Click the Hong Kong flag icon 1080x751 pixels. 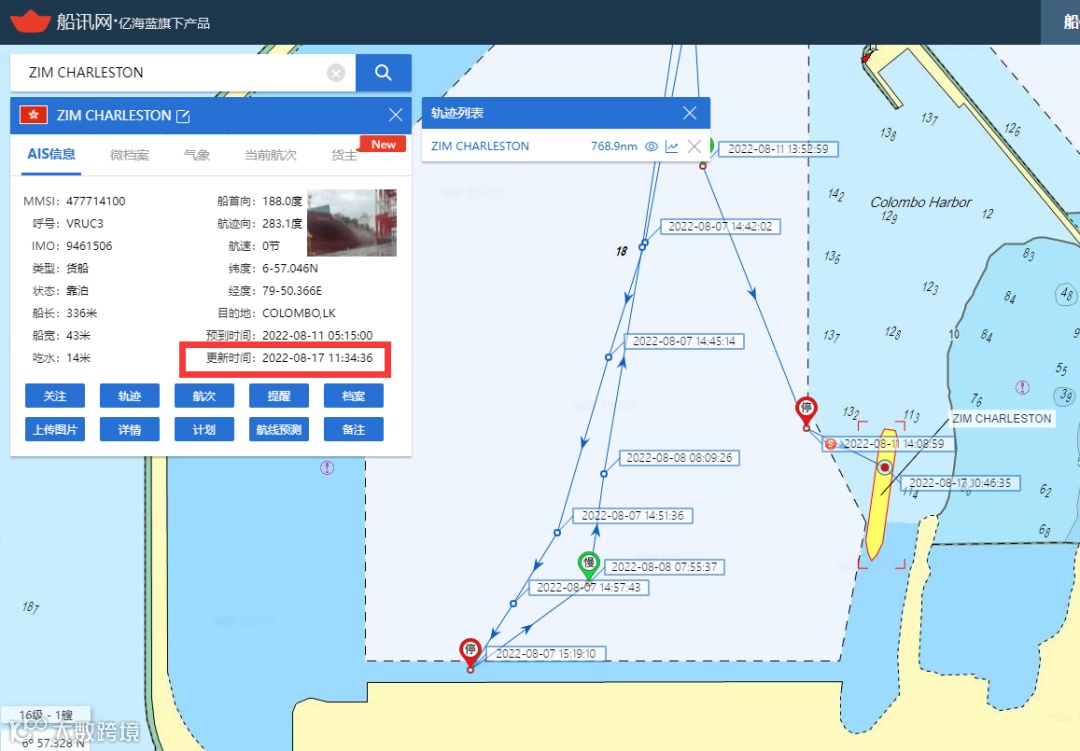pyautogui.click(x=33, y=115)
